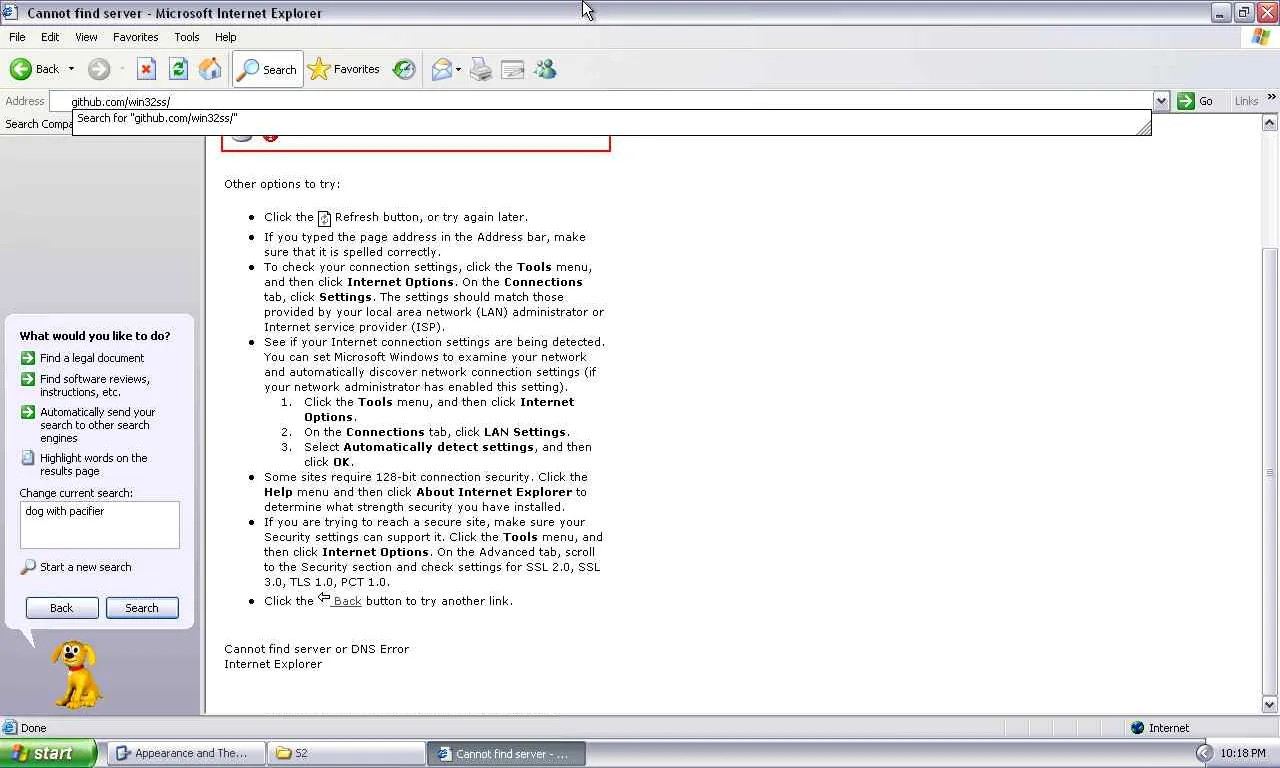Switch to the S2 folder taskbar window

pyautogui.click(x=347, y=754)
